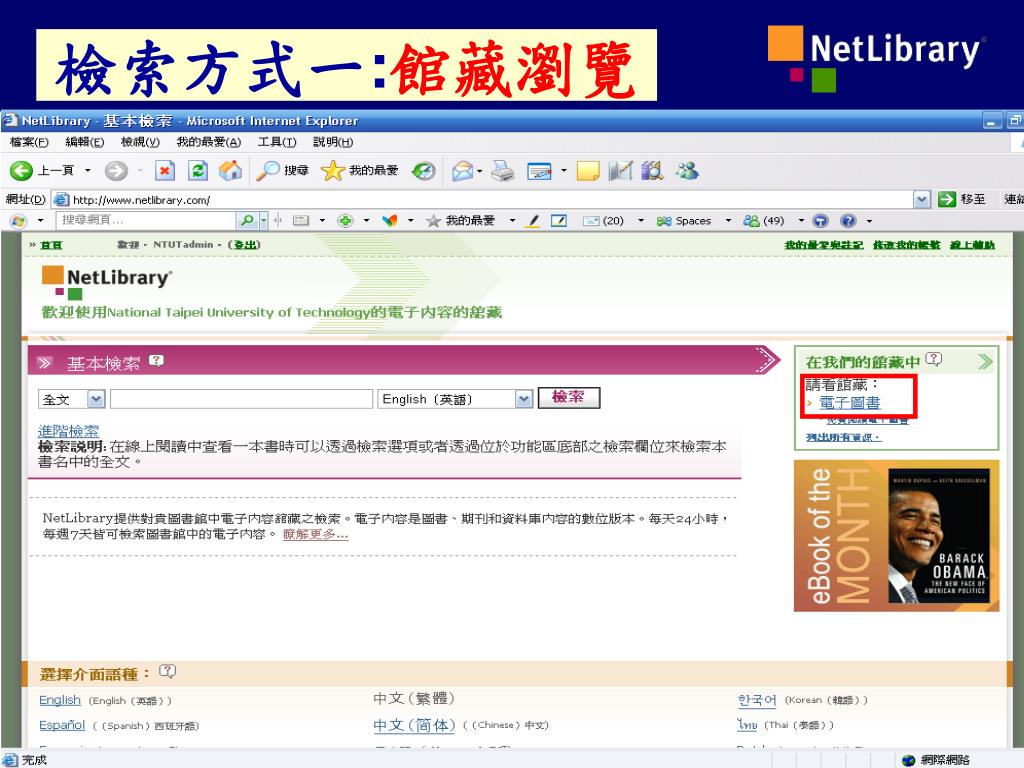This screenshot has height=768, width=1024.
Task: Click the highlighter pen icon in Live toolbar
Action: tap(533, 221)
